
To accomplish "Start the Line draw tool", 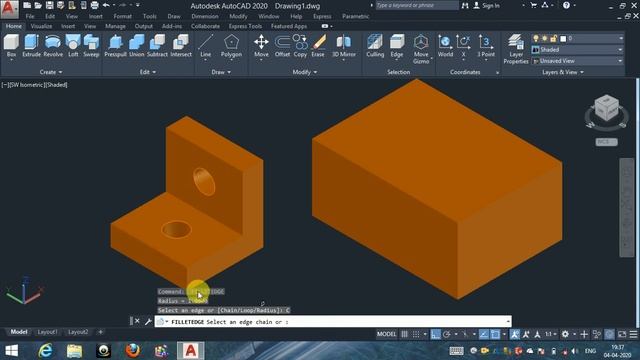I will pos(205,46).
